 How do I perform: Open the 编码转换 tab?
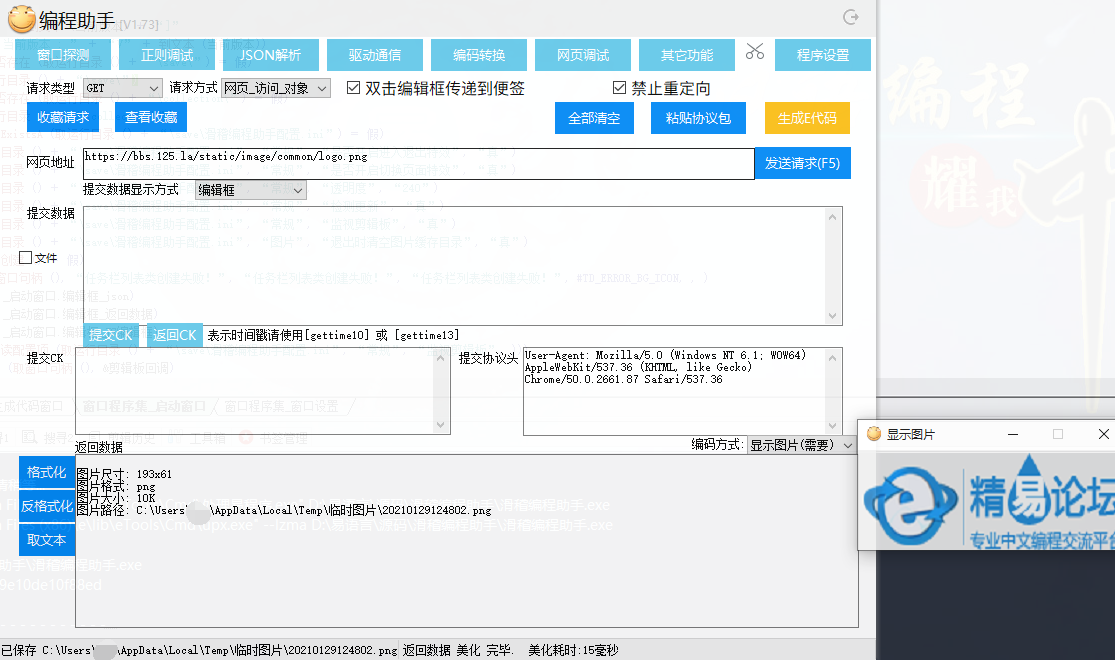(479, 55)
